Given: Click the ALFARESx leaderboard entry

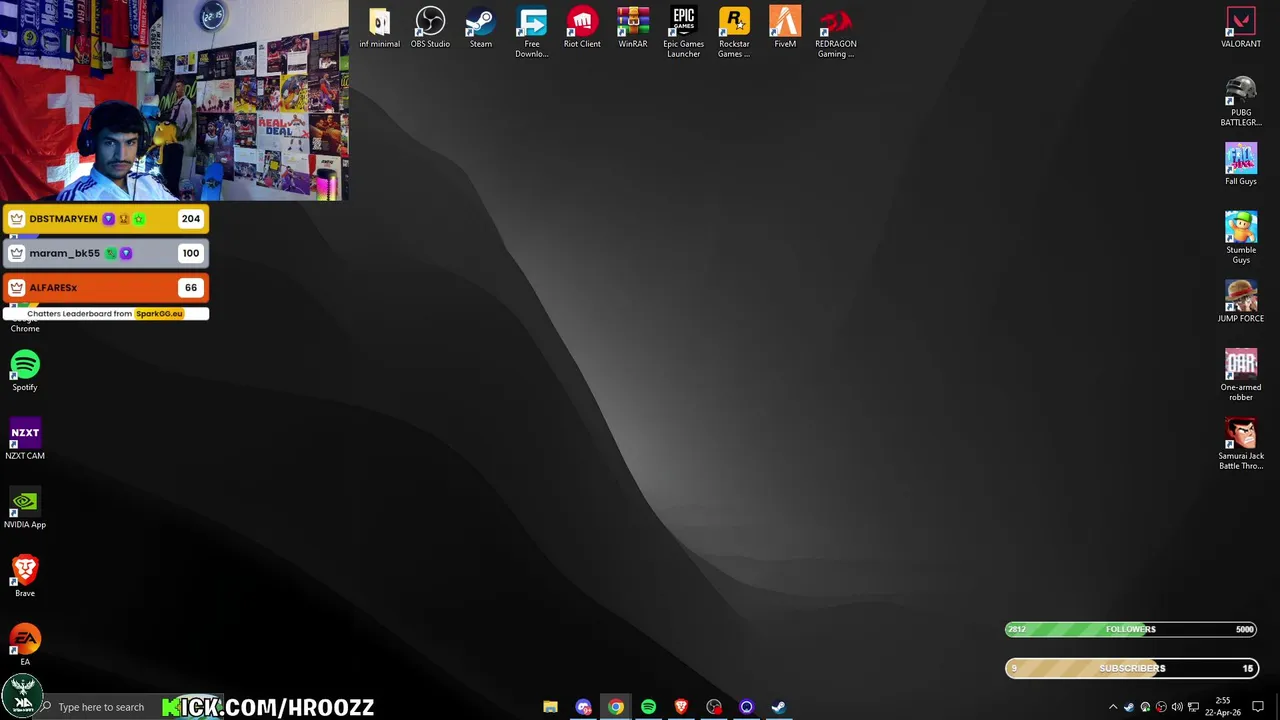Looking at the screenshot, I should [x=106, y=287].
